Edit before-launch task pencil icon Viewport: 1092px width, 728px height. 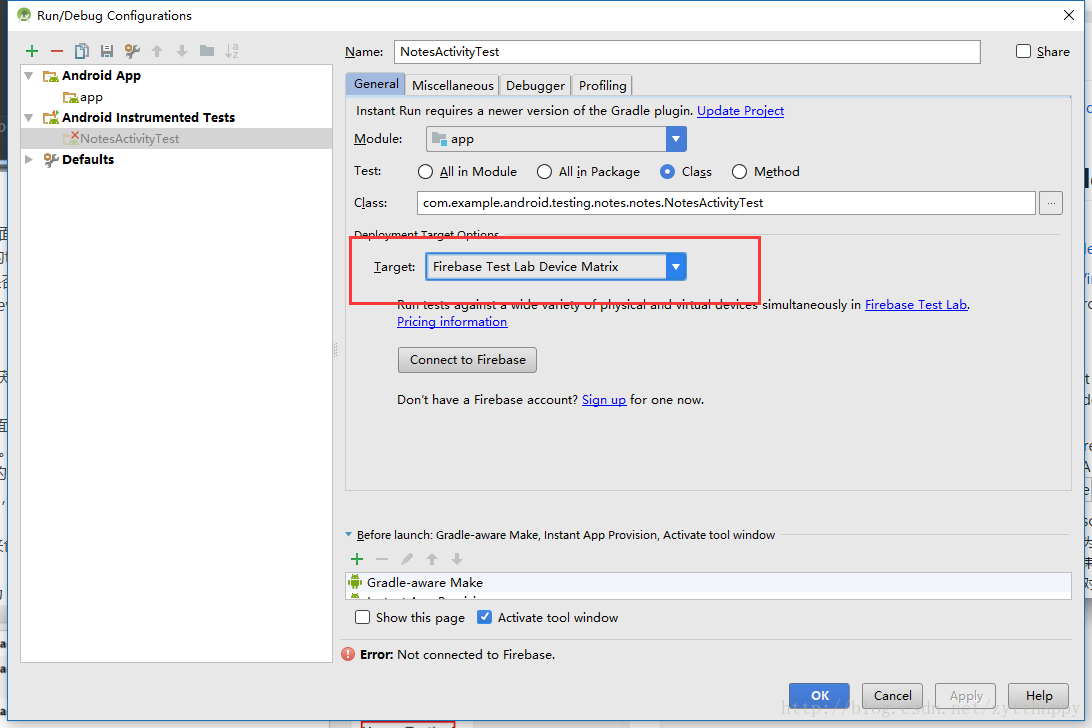407,559
